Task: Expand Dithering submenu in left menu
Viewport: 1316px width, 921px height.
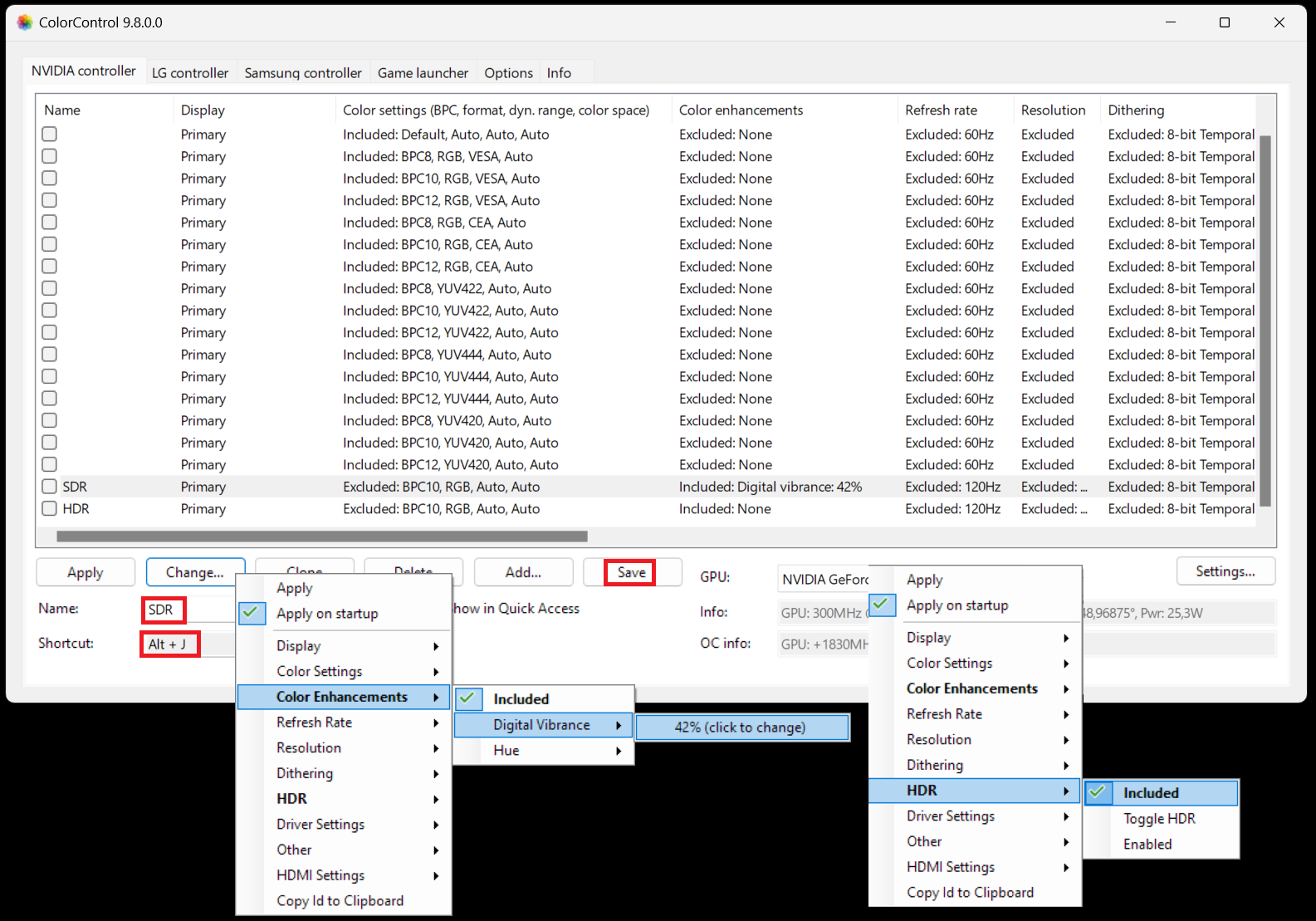Action: [344, 773]
